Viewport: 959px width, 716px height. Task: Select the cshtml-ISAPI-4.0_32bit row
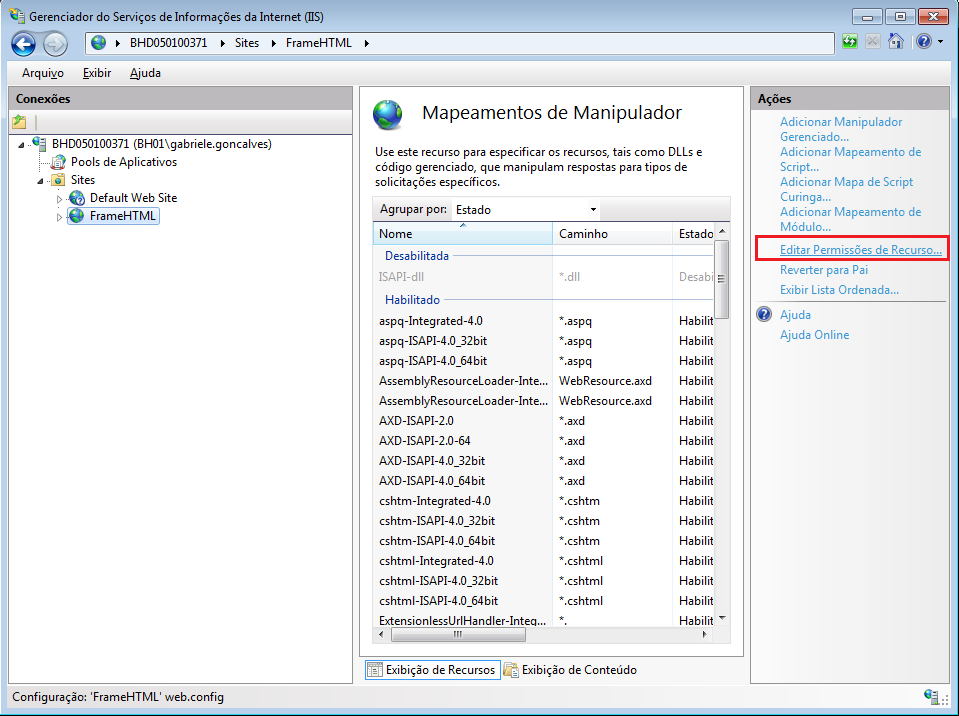pos(543,581)
